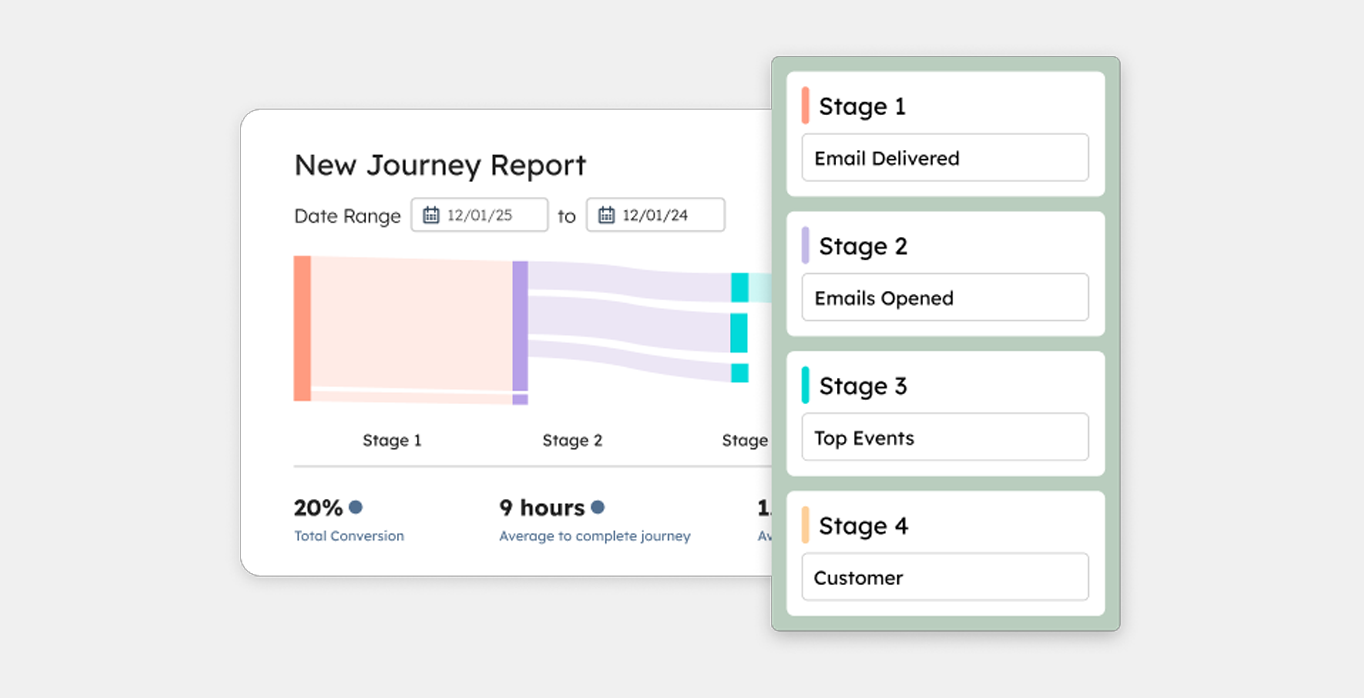This screenshot has width=1364, height=698.
Task: Click the info dot beside 20%
Action: pos(356,507)
